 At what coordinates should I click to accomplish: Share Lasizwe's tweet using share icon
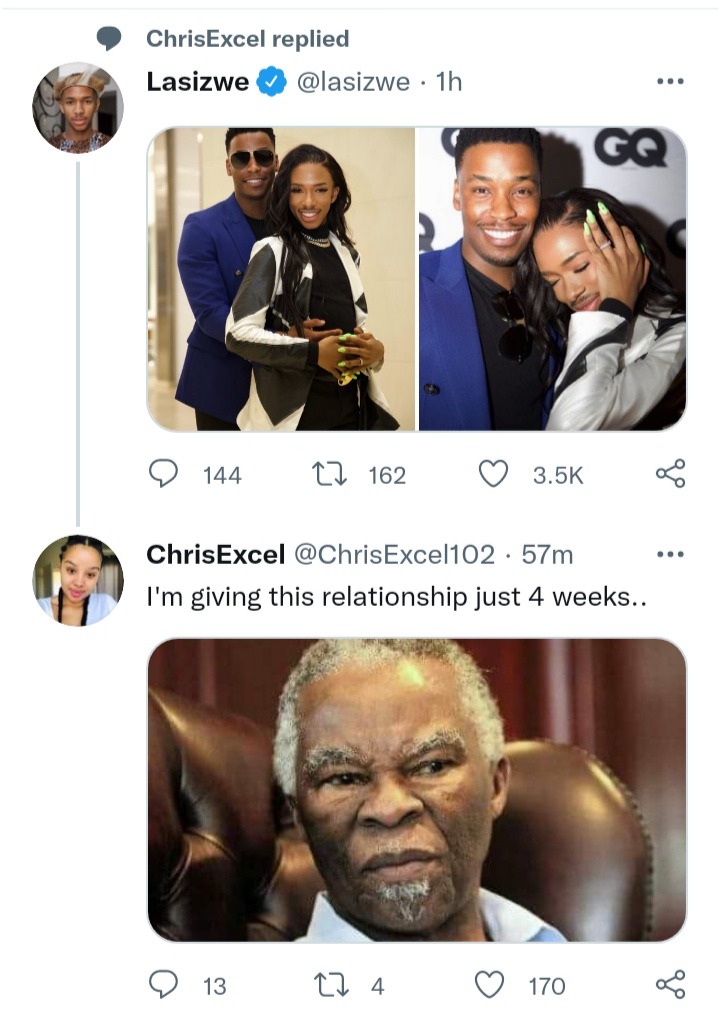(x=670, y=474)
